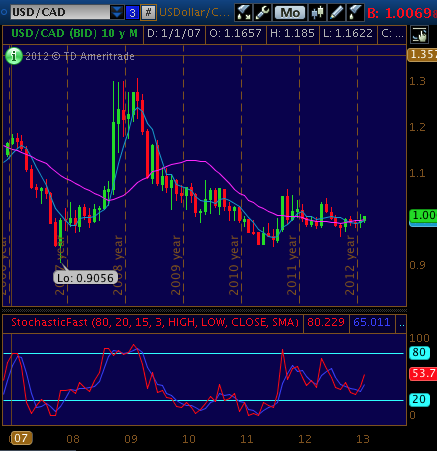Click the Lo: 0.9056 price bubble

coord(85,278)
